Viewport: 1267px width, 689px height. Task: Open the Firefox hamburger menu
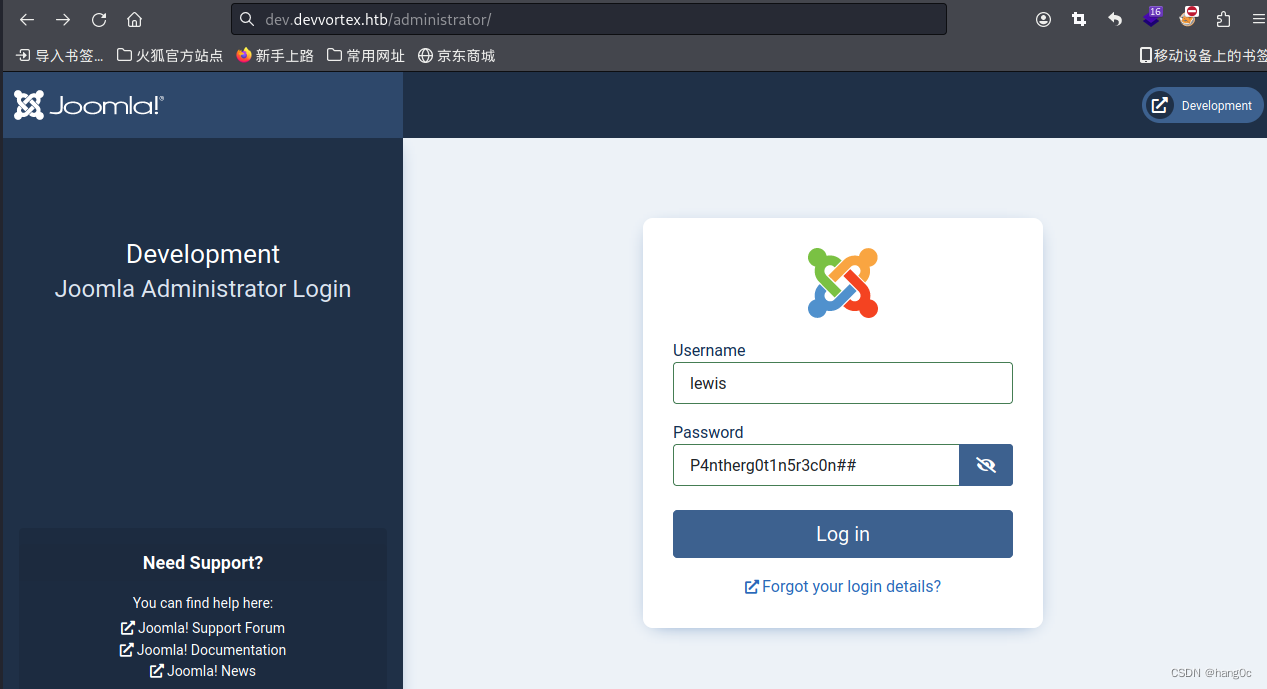coord(1258,19)
